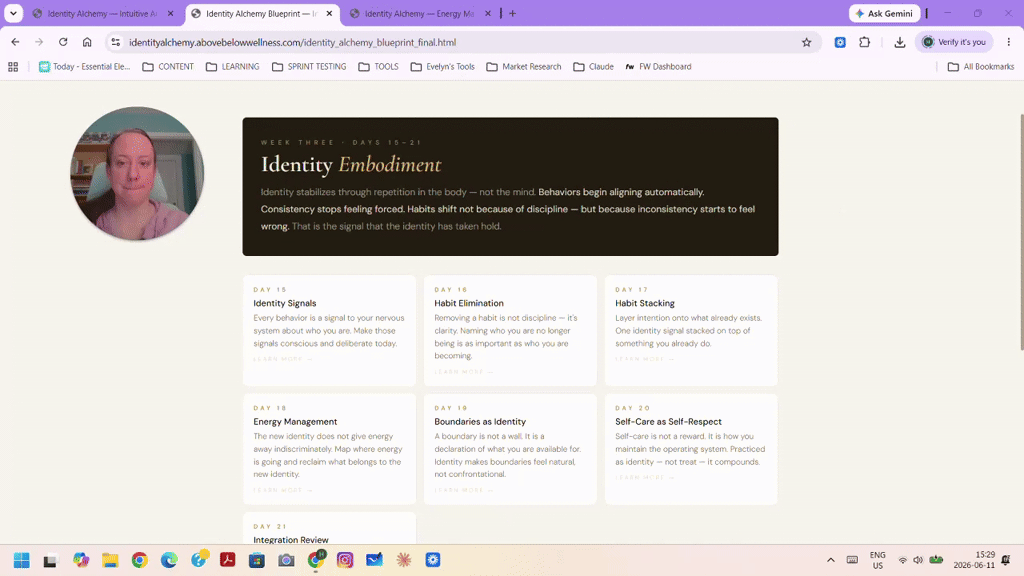This screenshot has width=1024, height=576.
Task: Open the SPRINT TESTING bookmarks folder
Action: pyautogui.click(x=309, y=67)
